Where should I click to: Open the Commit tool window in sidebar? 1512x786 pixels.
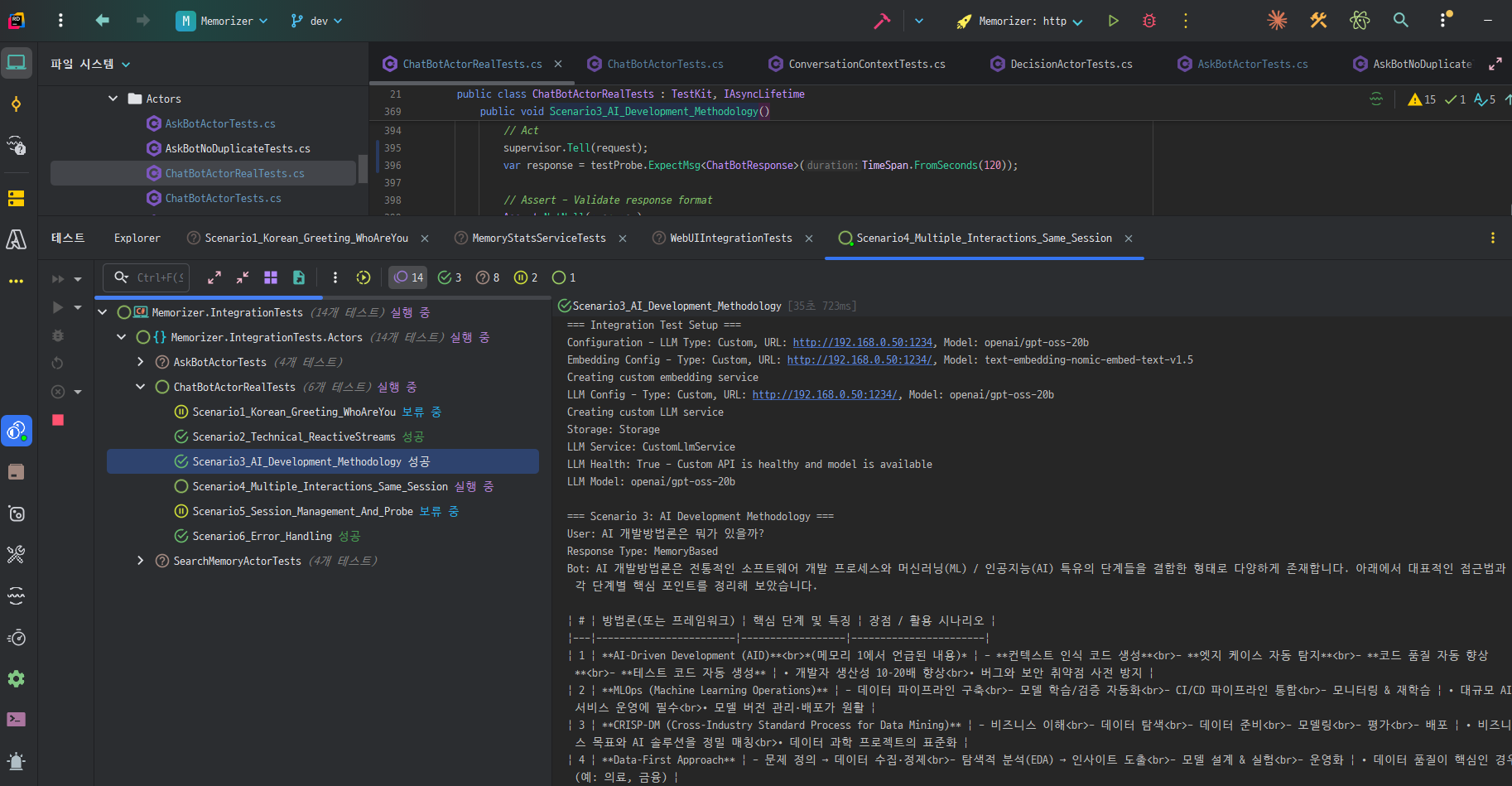[16, 104]
